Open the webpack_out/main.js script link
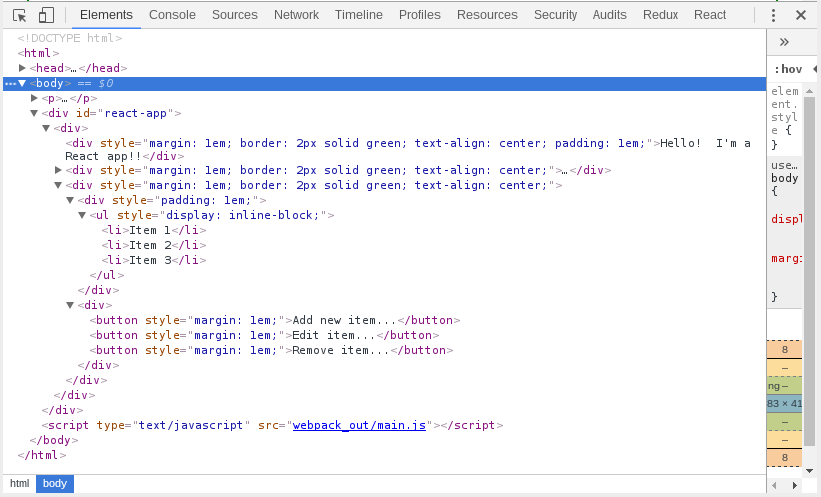 (x=359, y=425)
